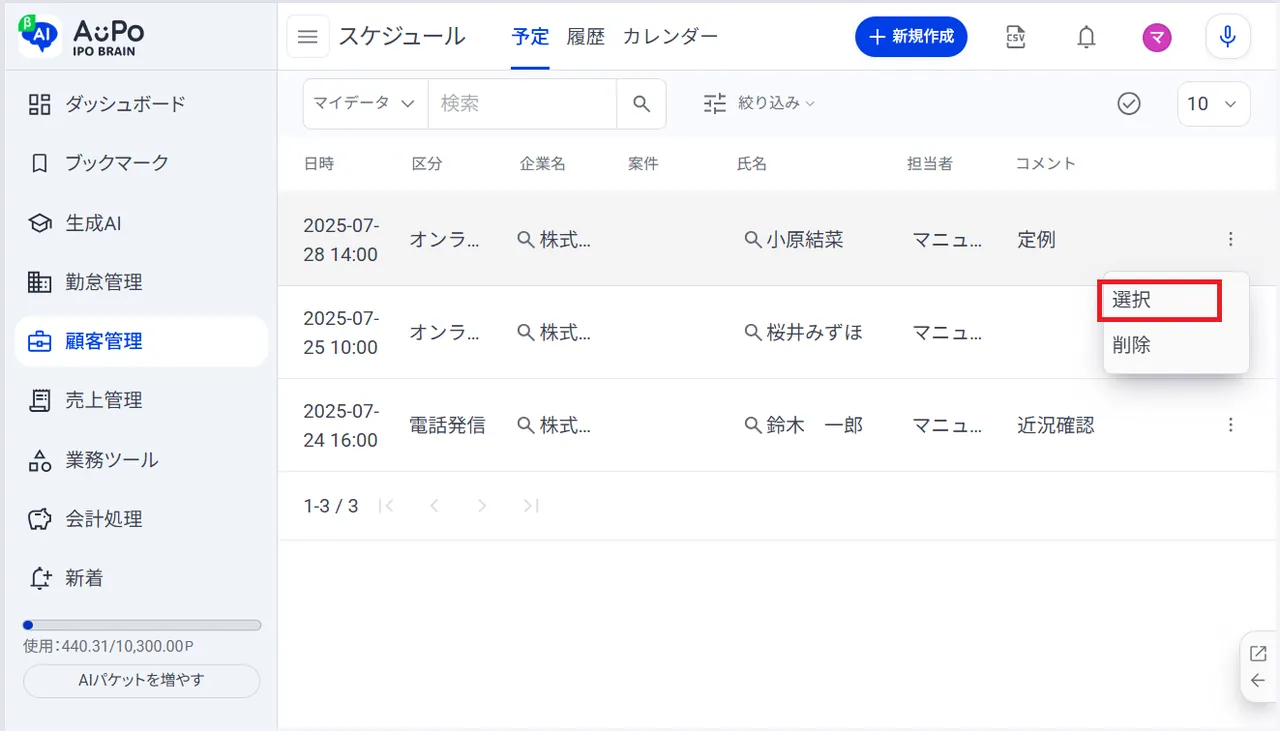Click magnifier beside 桜井みずほ name

753,332
